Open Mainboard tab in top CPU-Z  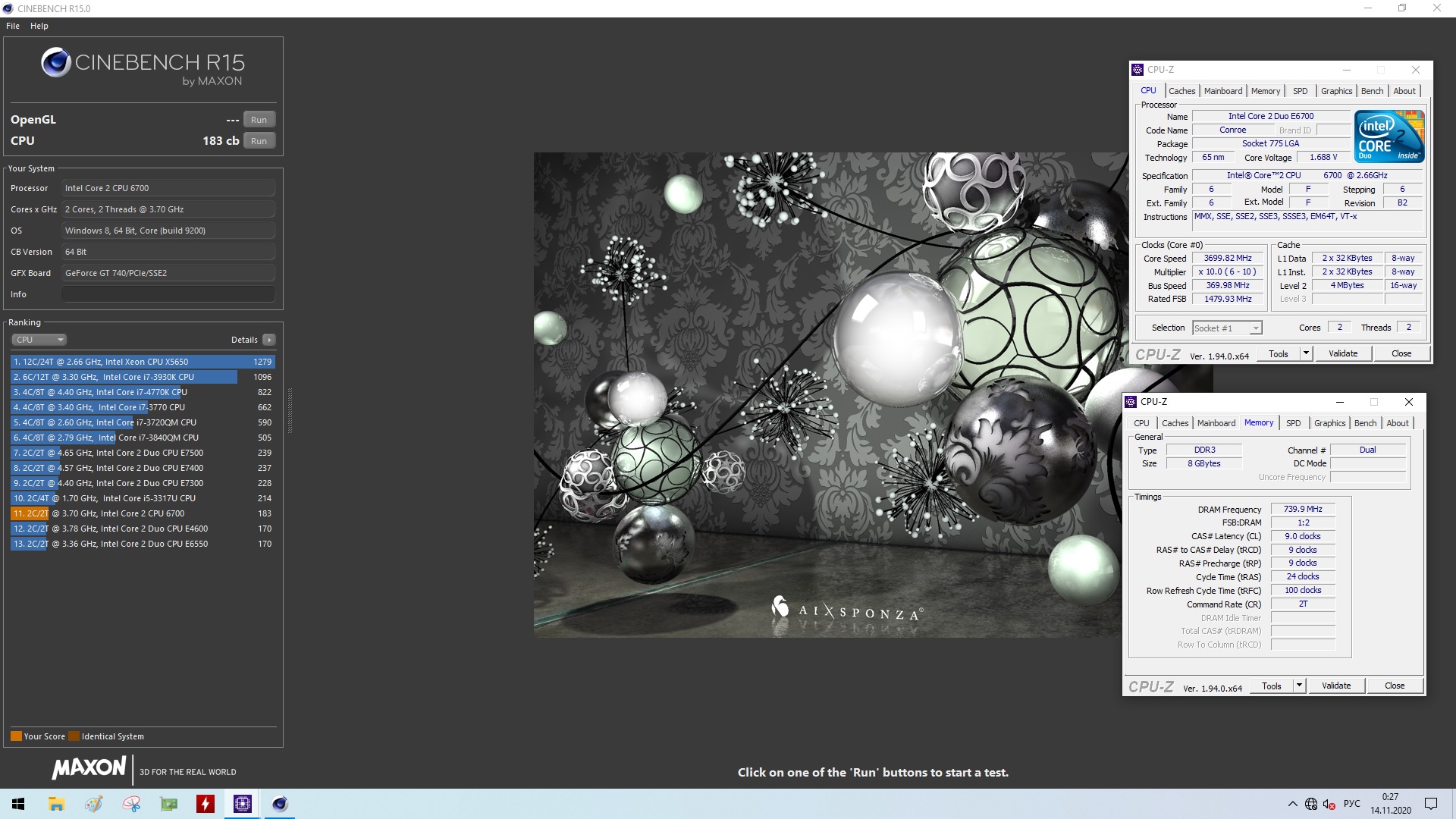pyautogui.click(x=1223, y=91)
